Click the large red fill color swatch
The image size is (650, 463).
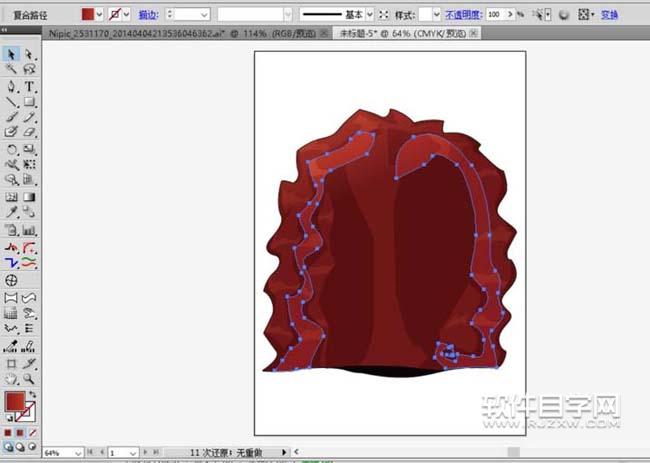(15, 402)
